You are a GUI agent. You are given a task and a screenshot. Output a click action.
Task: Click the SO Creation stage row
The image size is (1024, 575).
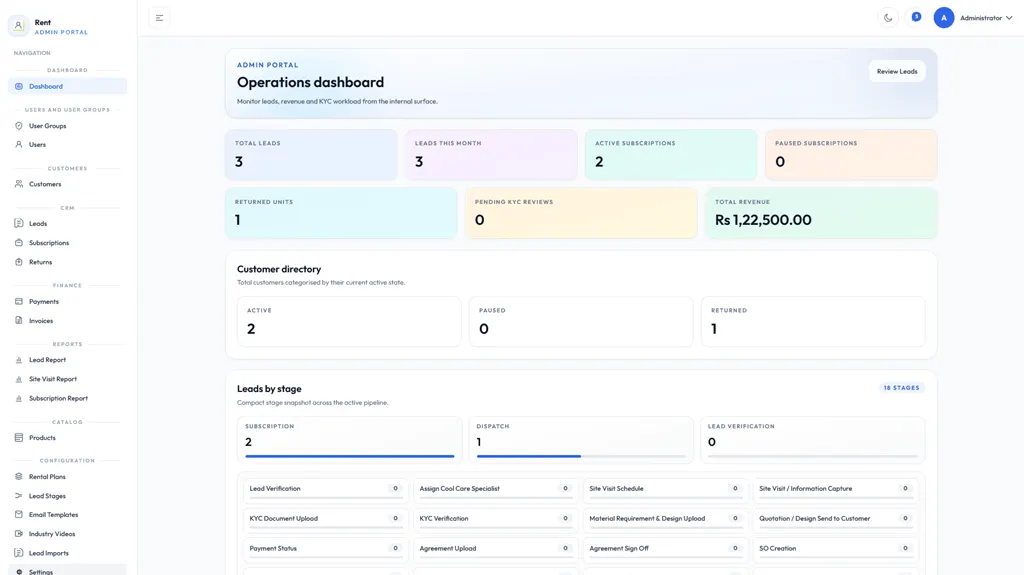835,549
